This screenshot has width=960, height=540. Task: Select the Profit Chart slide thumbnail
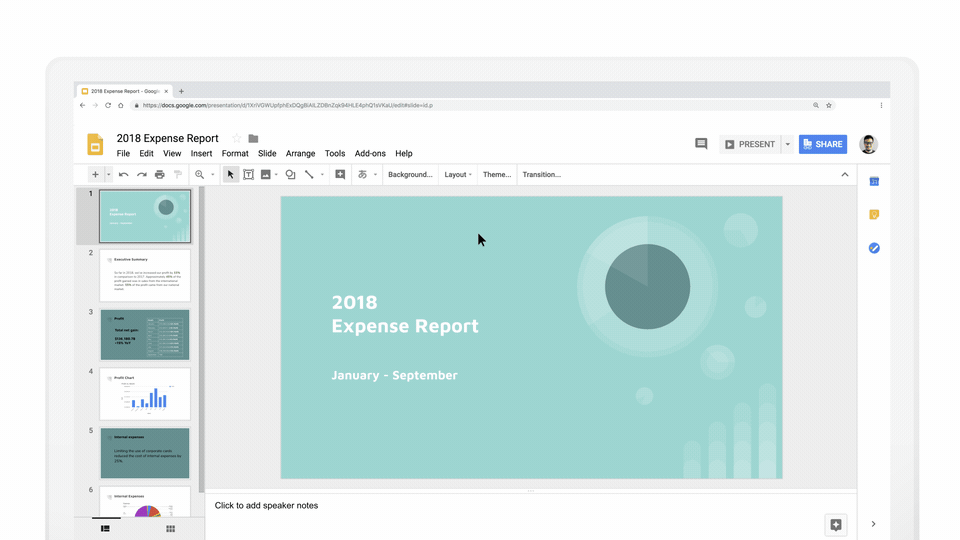(145, 394)
